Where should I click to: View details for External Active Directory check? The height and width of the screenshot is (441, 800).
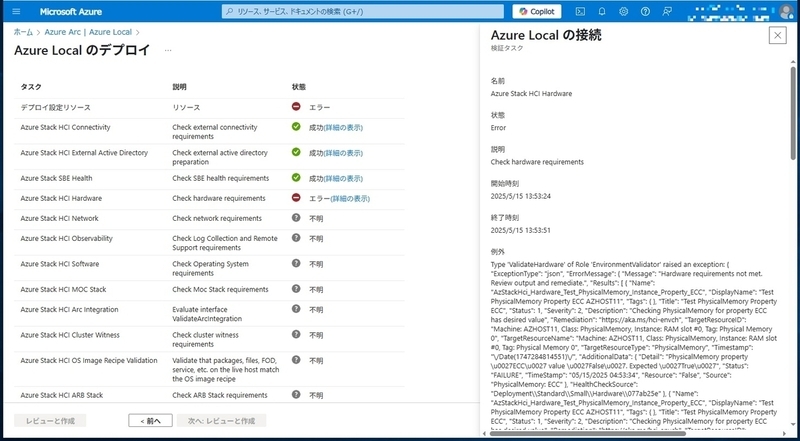343,153
